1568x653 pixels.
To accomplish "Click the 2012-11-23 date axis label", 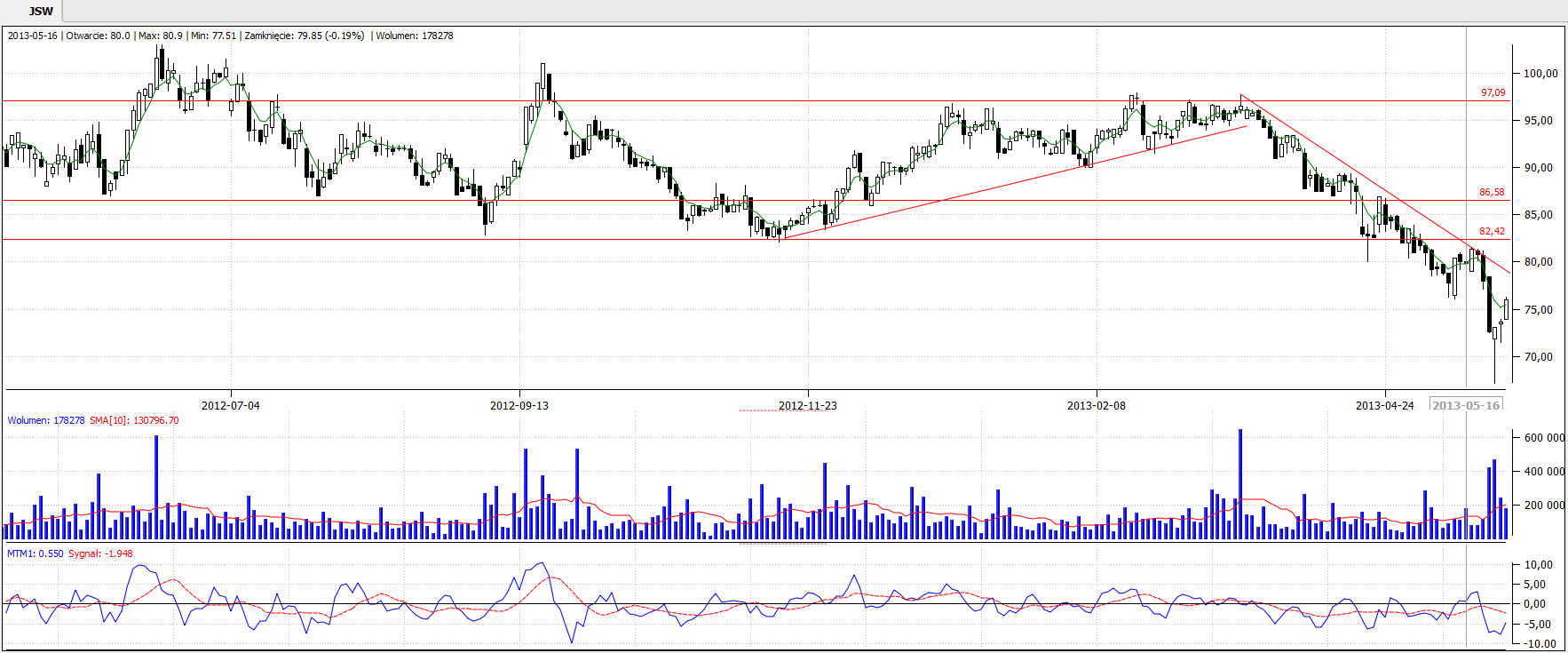I will 808,405.
